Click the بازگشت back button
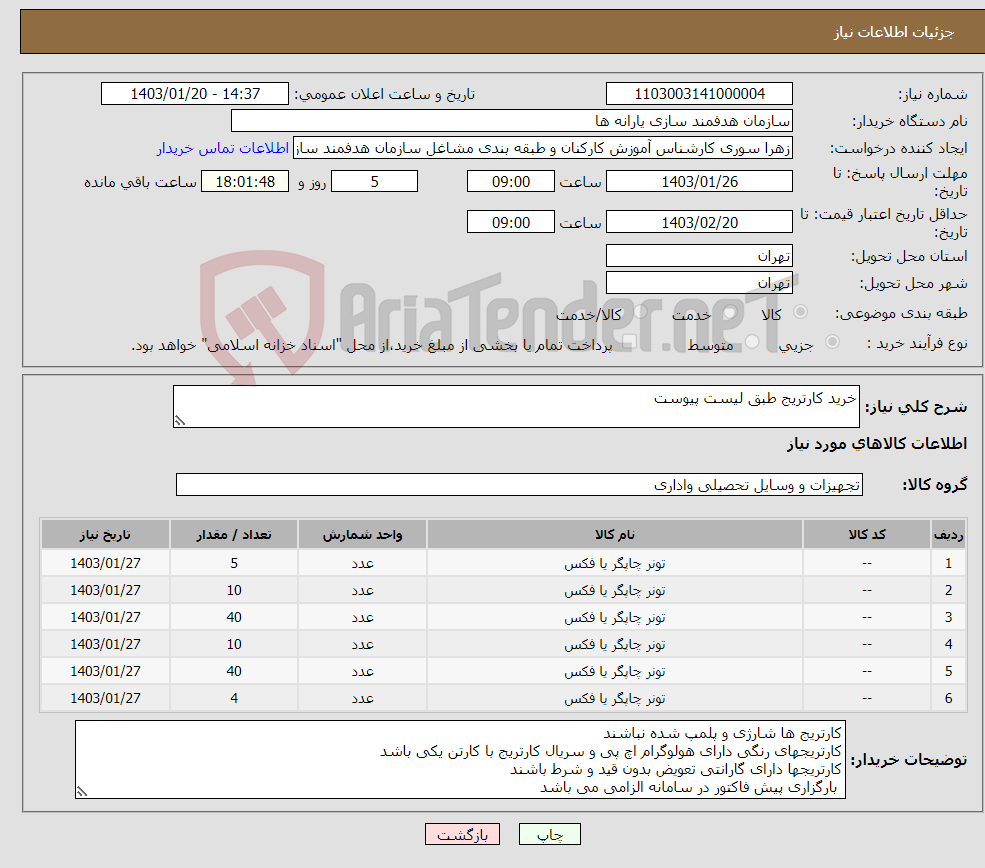The image size is (985, 868). pyautogui.click(x=462, y=834)
